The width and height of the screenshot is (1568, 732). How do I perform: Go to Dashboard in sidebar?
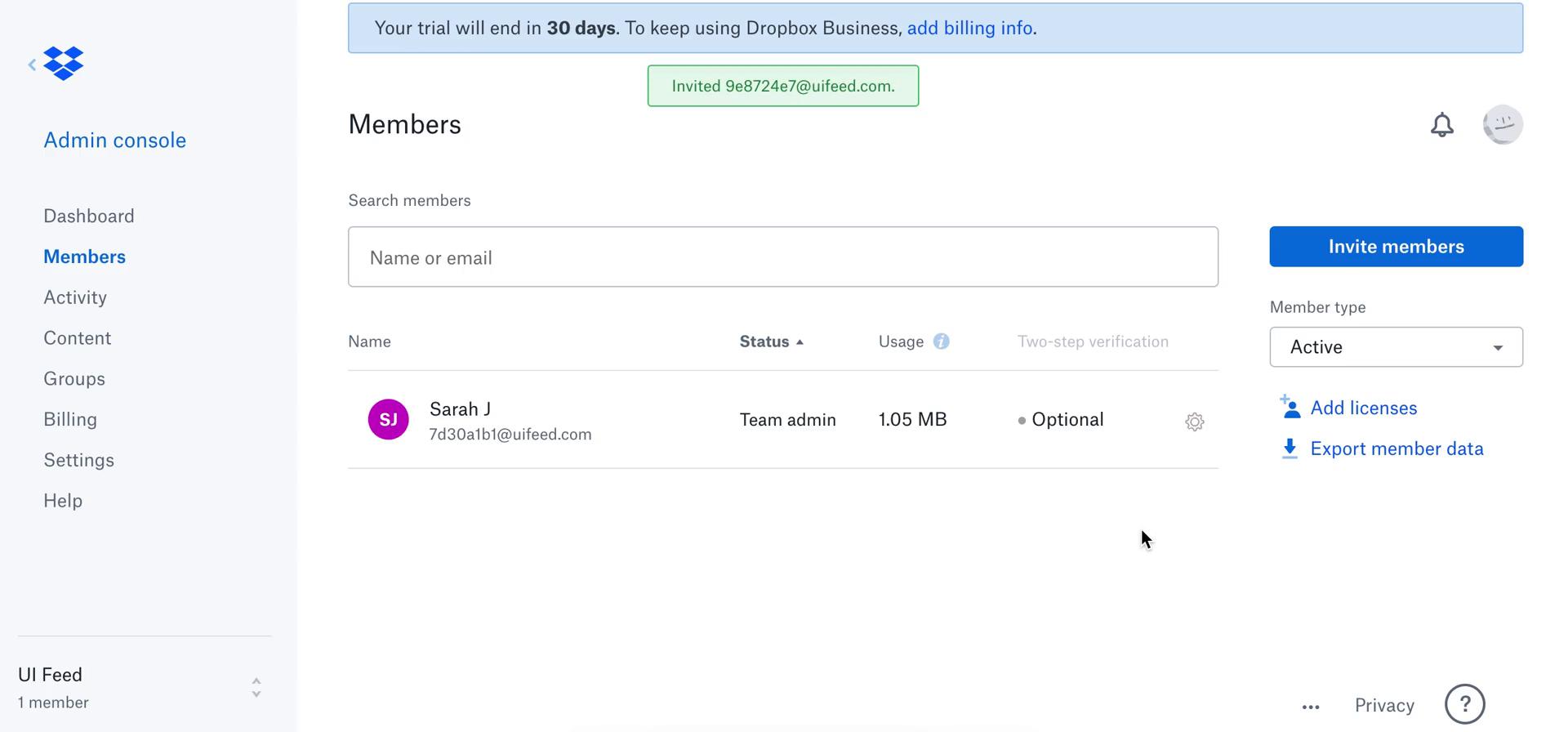click(89, 216)
